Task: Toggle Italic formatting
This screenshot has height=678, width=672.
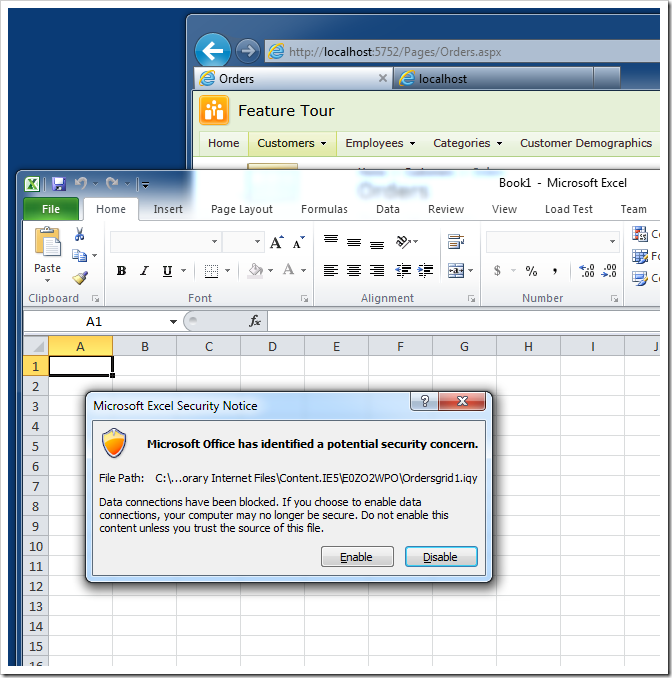Action: (x=144, y=271)
